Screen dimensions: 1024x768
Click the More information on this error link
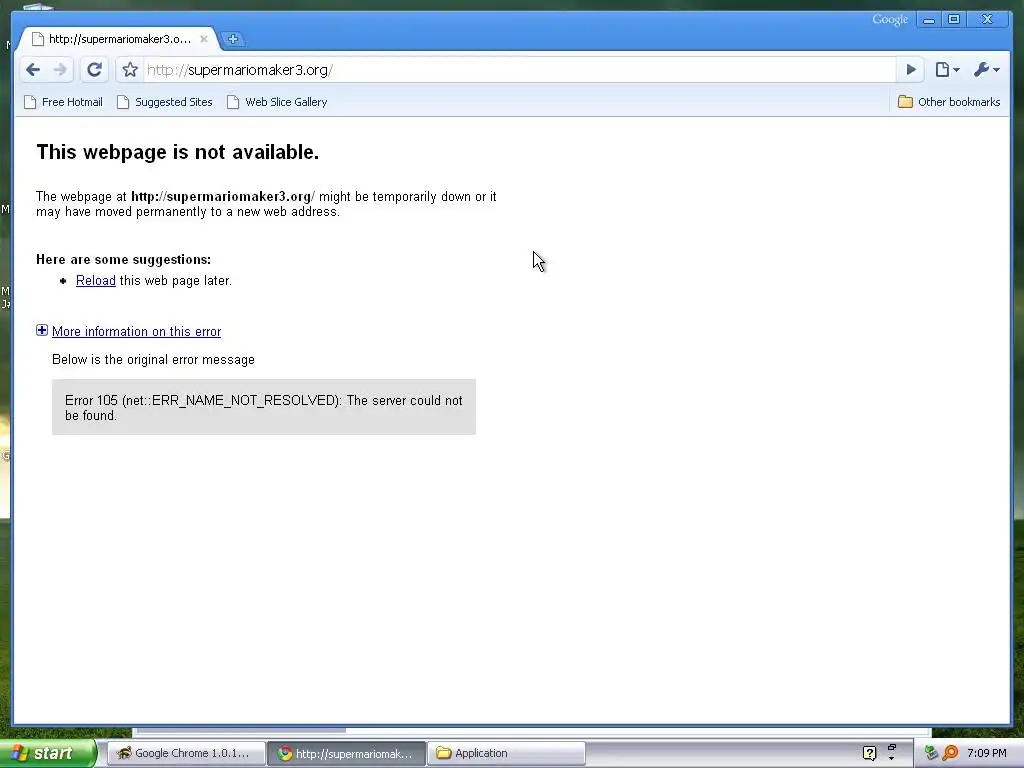(136, 332)
